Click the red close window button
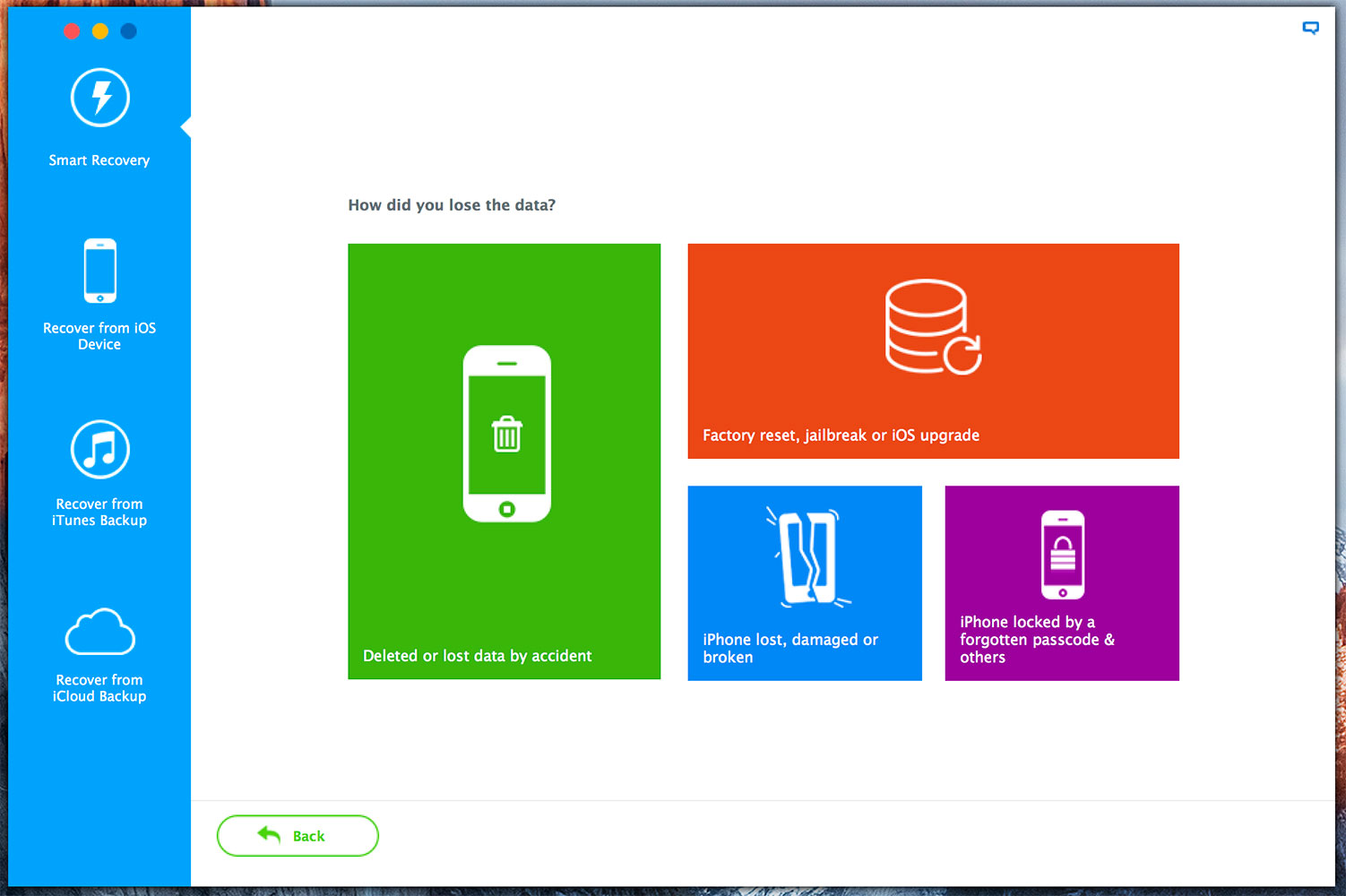The image size is (1346, 896). [73, 31]
